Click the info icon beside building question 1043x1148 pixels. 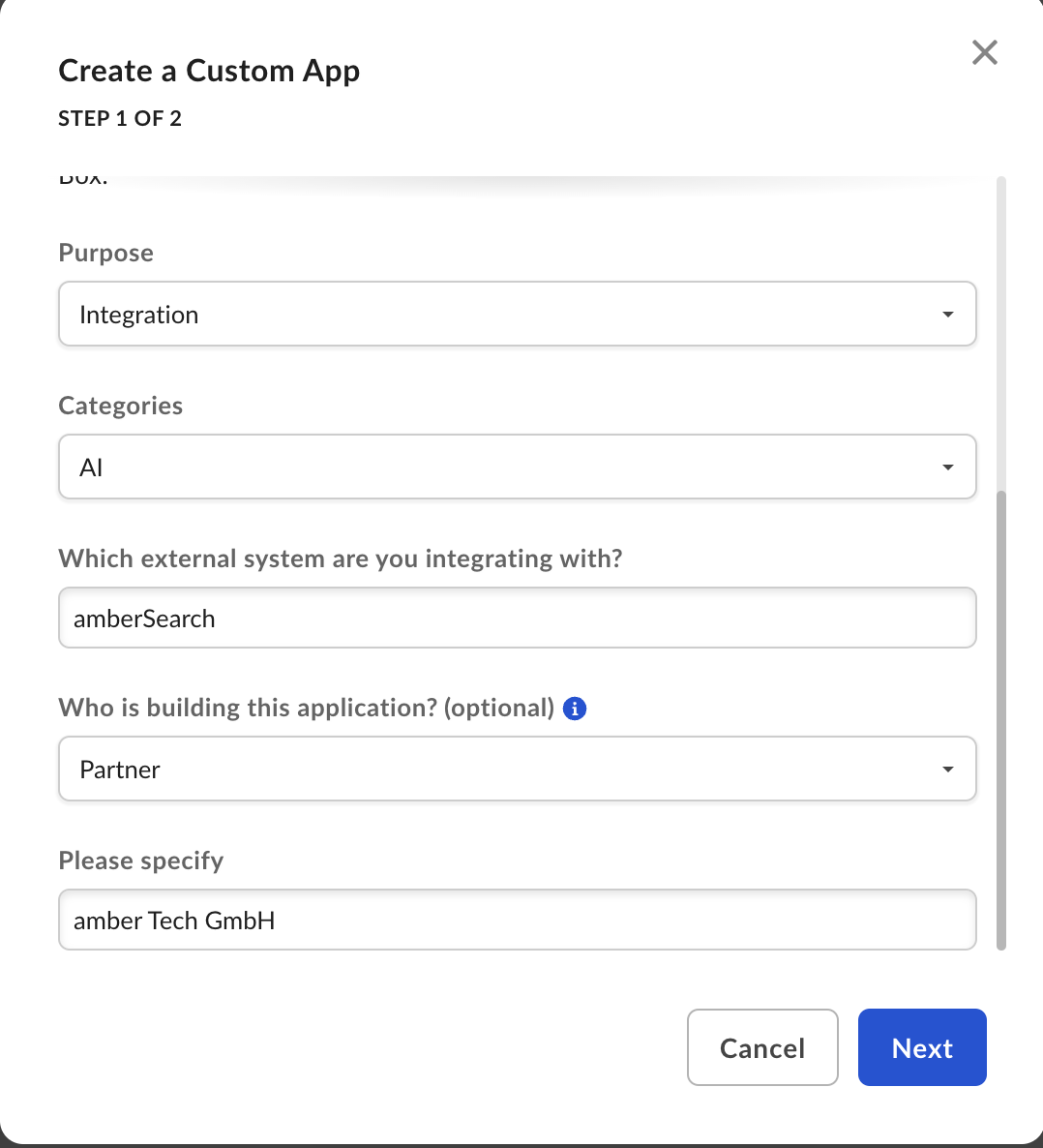[x=575, y=709]
